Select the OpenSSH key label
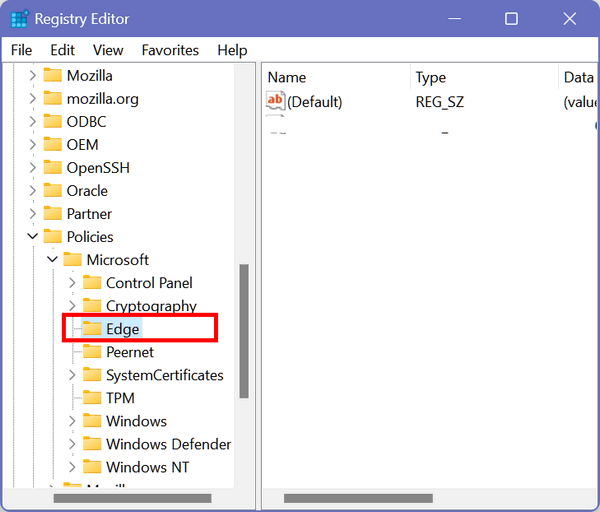 point(98,168)
